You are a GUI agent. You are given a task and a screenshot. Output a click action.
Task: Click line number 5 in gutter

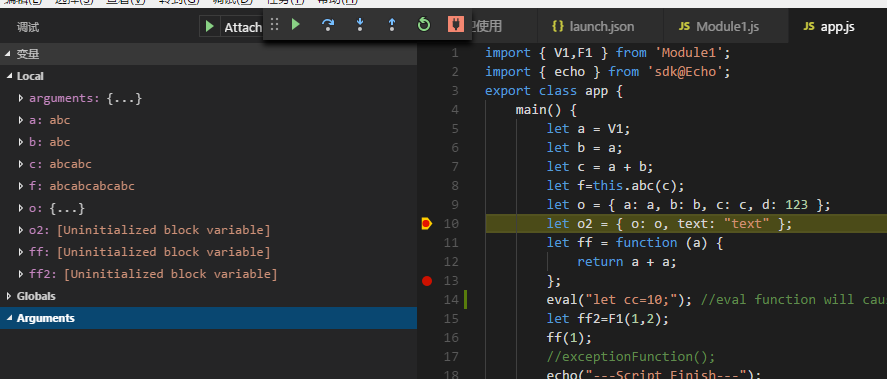pyautogui.click(x=455, y=128)
